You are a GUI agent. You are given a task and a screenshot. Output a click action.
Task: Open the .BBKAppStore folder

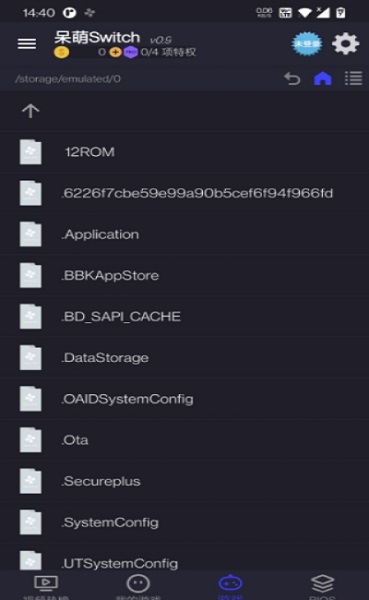[x=184, y=276]
